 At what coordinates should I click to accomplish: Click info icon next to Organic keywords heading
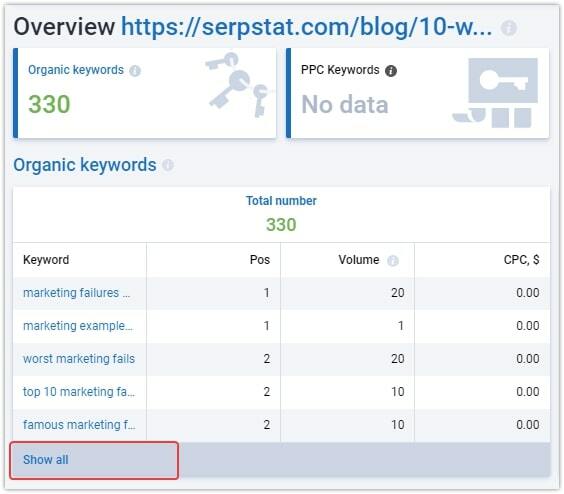point(168,165)
